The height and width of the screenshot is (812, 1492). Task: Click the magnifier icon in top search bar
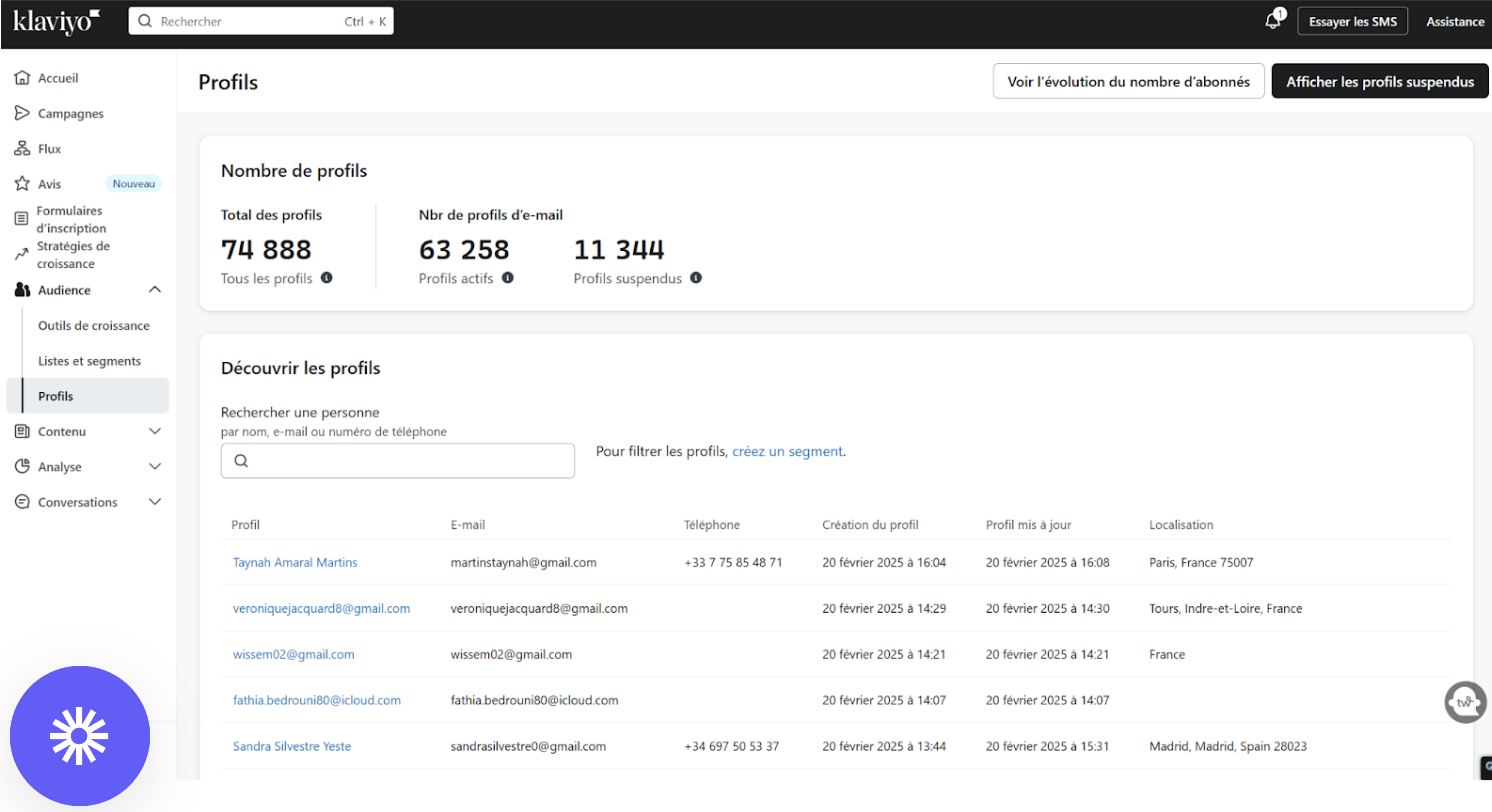tap(146, 21)
